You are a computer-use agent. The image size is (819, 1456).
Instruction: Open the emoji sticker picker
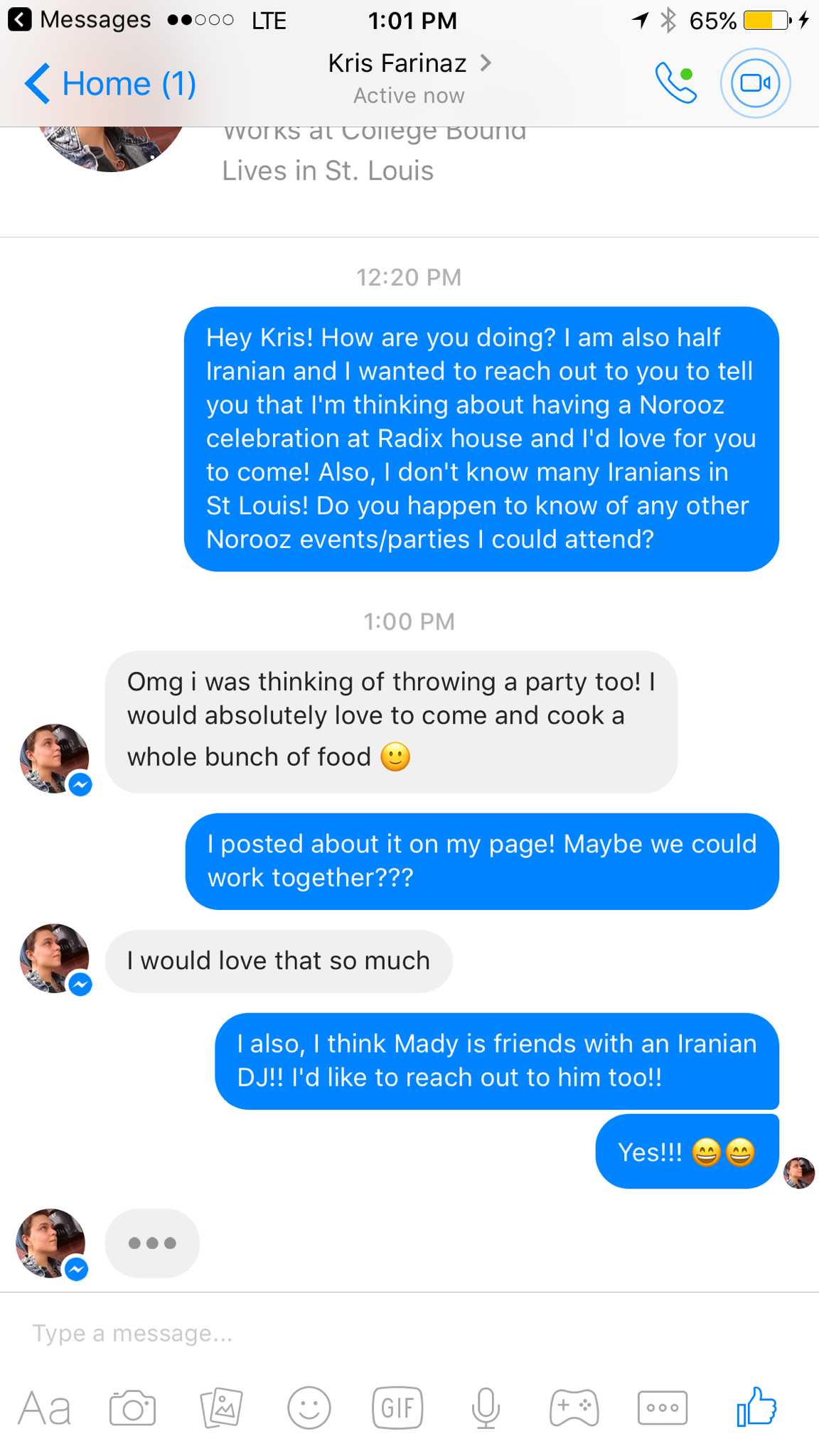pos(309,1408)
